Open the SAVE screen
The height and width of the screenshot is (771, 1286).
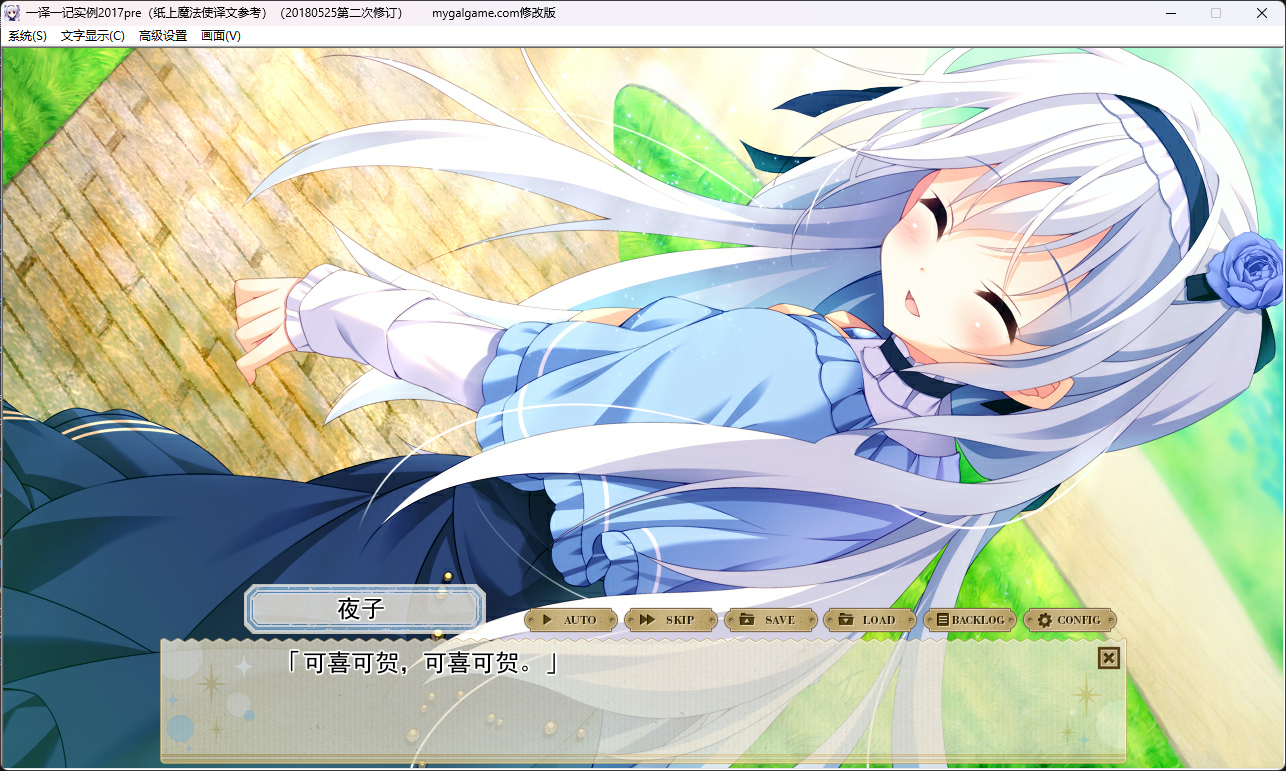click(770, 620)
